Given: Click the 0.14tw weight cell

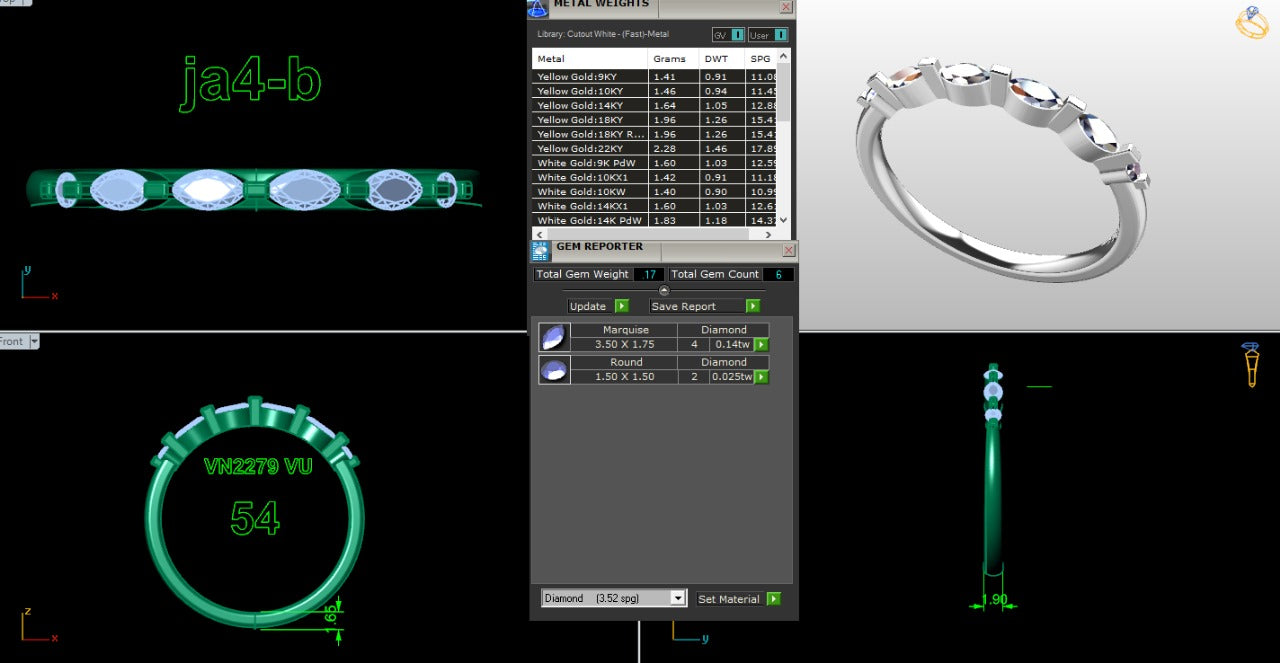Looking at the screenshot, I should click(x=732, y=344).
